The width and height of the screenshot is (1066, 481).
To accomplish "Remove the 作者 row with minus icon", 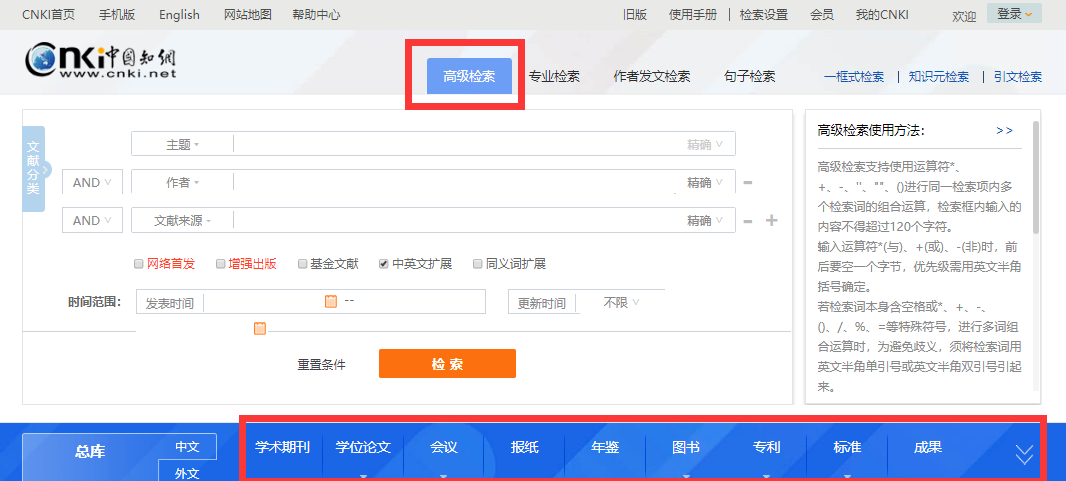I will pyautogui.click(x=748, y=183).
